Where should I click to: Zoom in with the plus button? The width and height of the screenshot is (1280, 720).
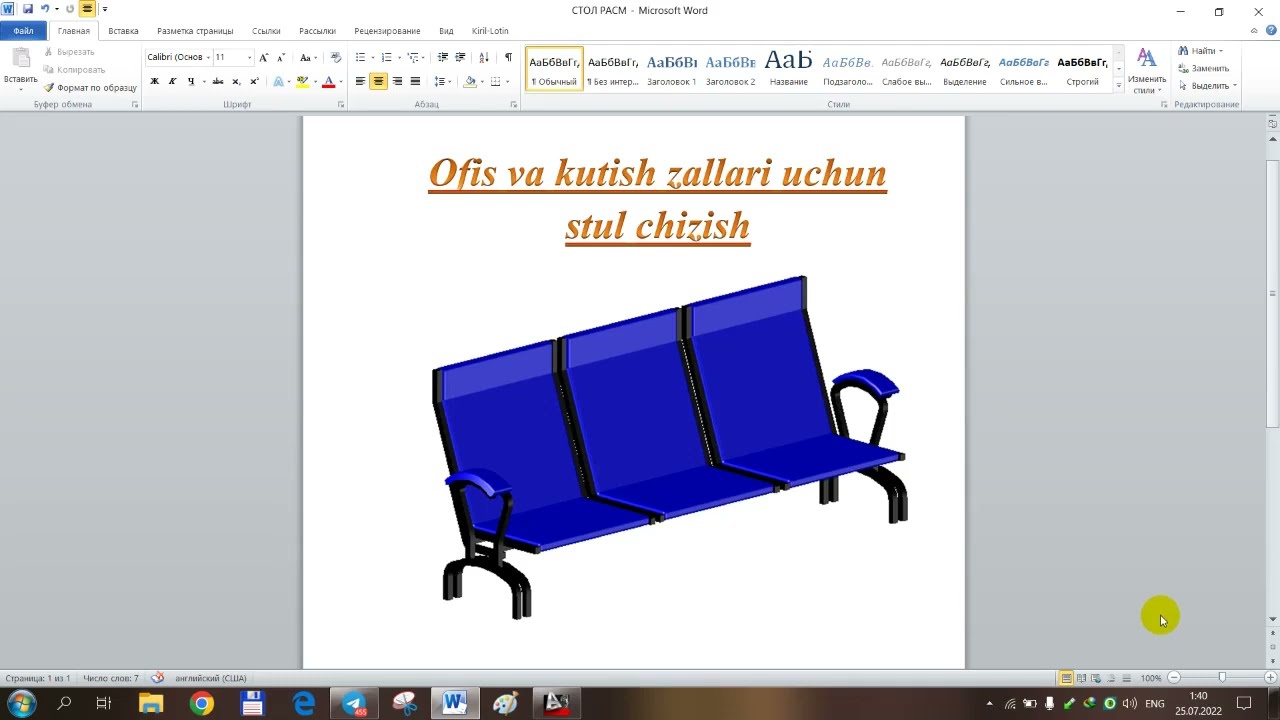click(x=1270, y=678)
